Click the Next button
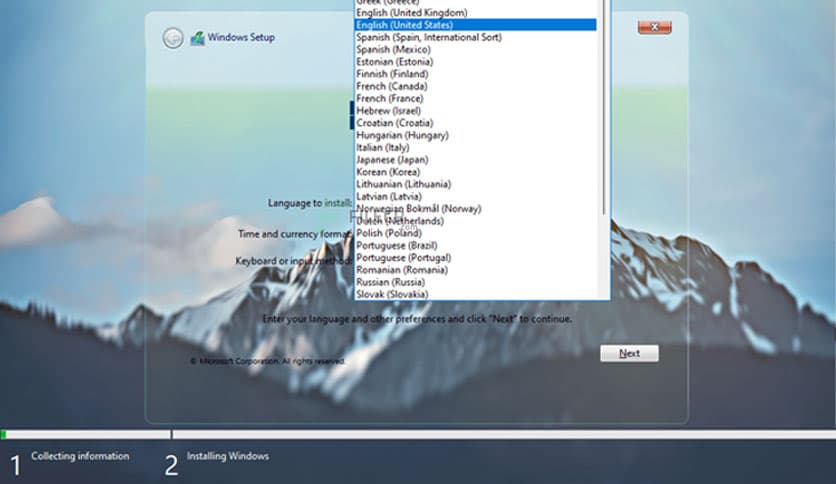 (x=629, y=353)
